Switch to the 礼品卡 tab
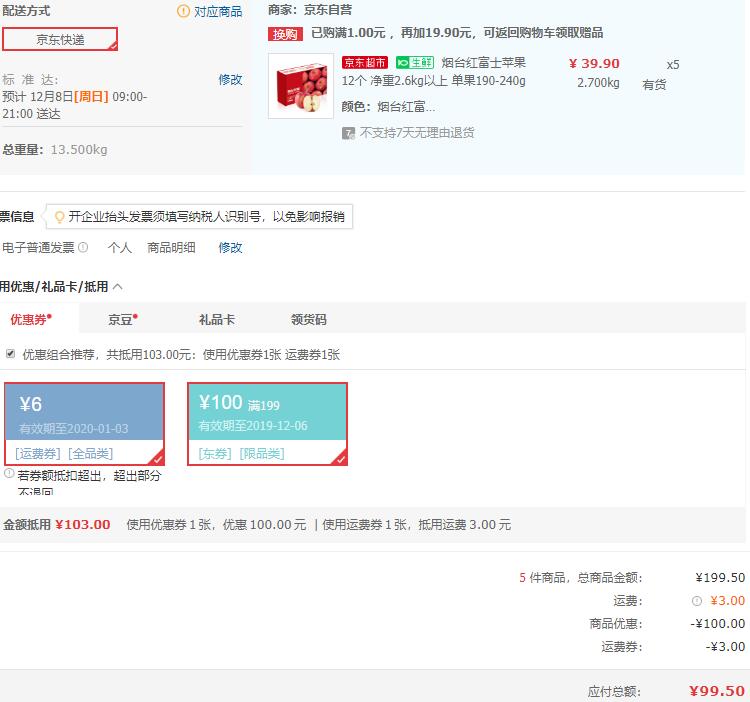Viewport: 750px width, 702px height. click(217, 319)
